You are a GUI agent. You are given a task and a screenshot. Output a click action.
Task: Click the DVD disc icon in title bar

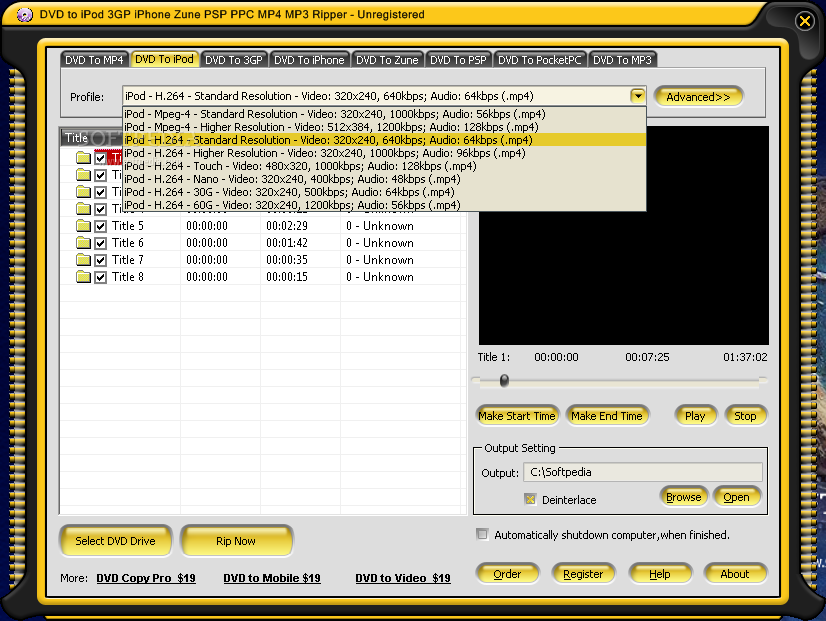(x=24, y=15)
